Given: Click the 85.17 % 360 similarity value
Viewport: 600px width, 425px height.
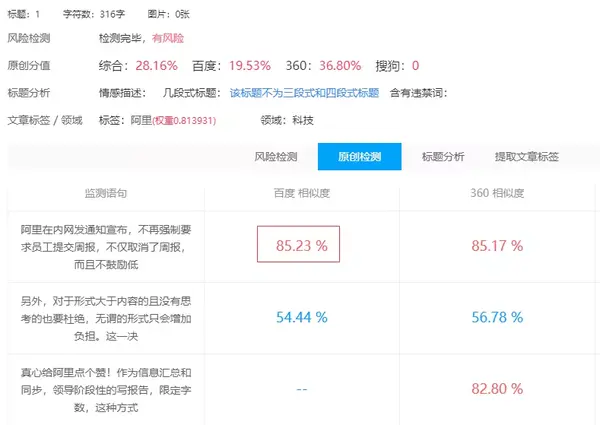Looking at the screenshot, I should pos(497,246).
